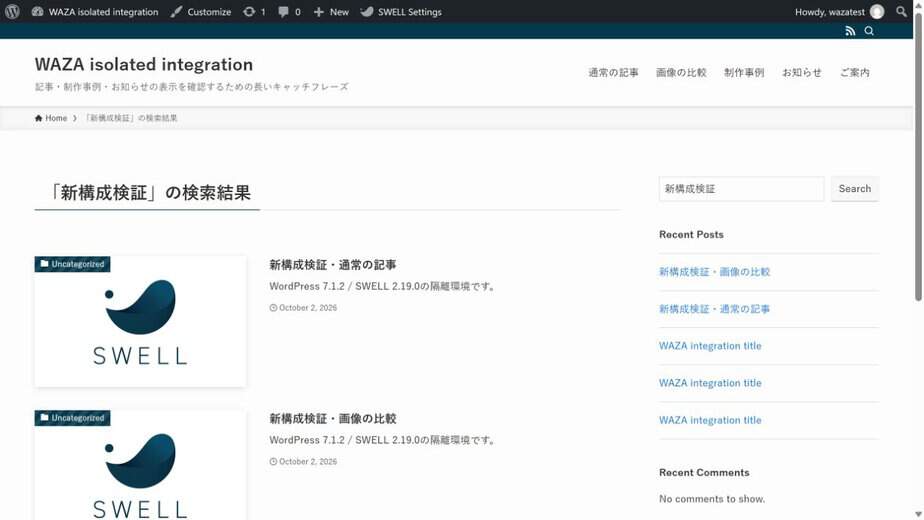Click the October 2, 2026 date of 画像の比較

(x=303, y=462)
